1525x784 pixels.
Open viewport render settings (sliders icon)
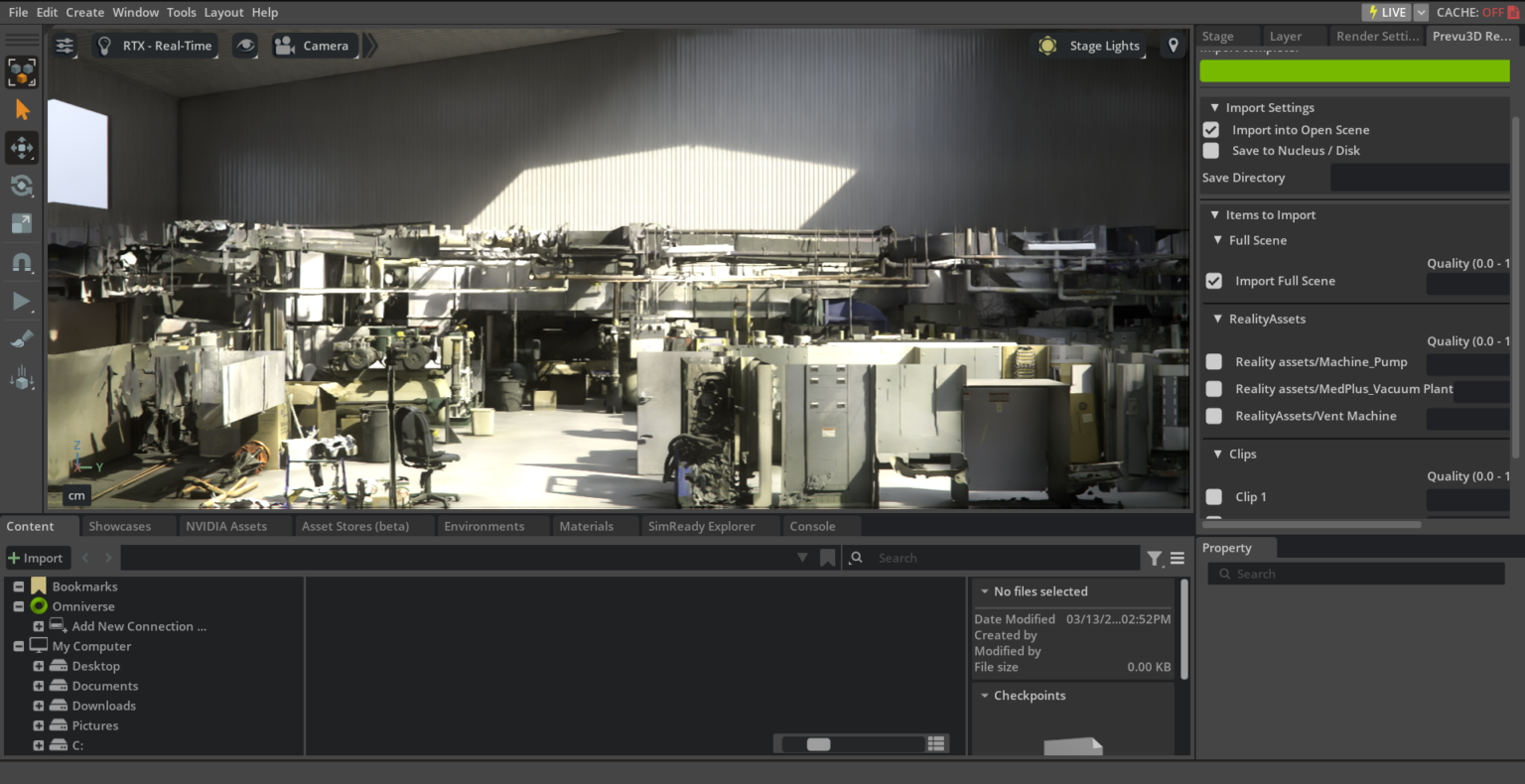pos(65,45)
